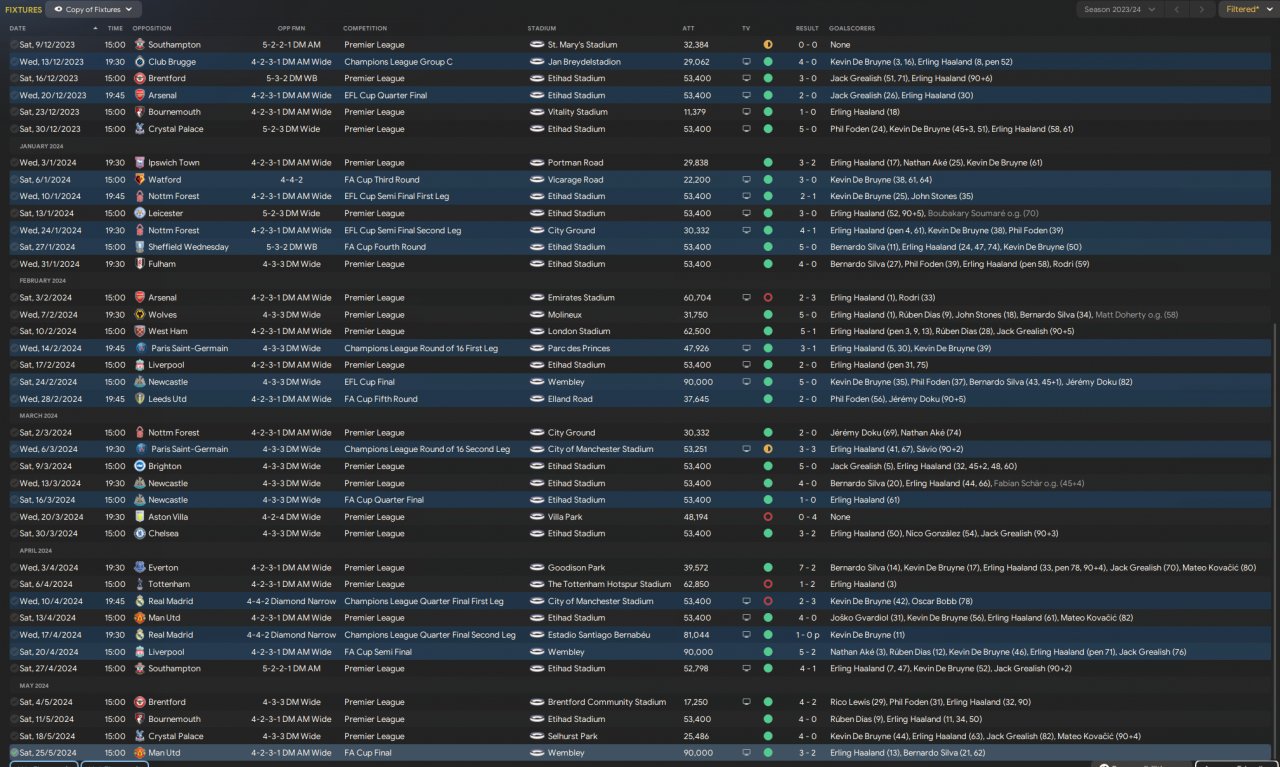Open the Copy of Fixtures view dropdown
The width and height of the screenshot is (1280, 767).
click(x=92, y=9)
